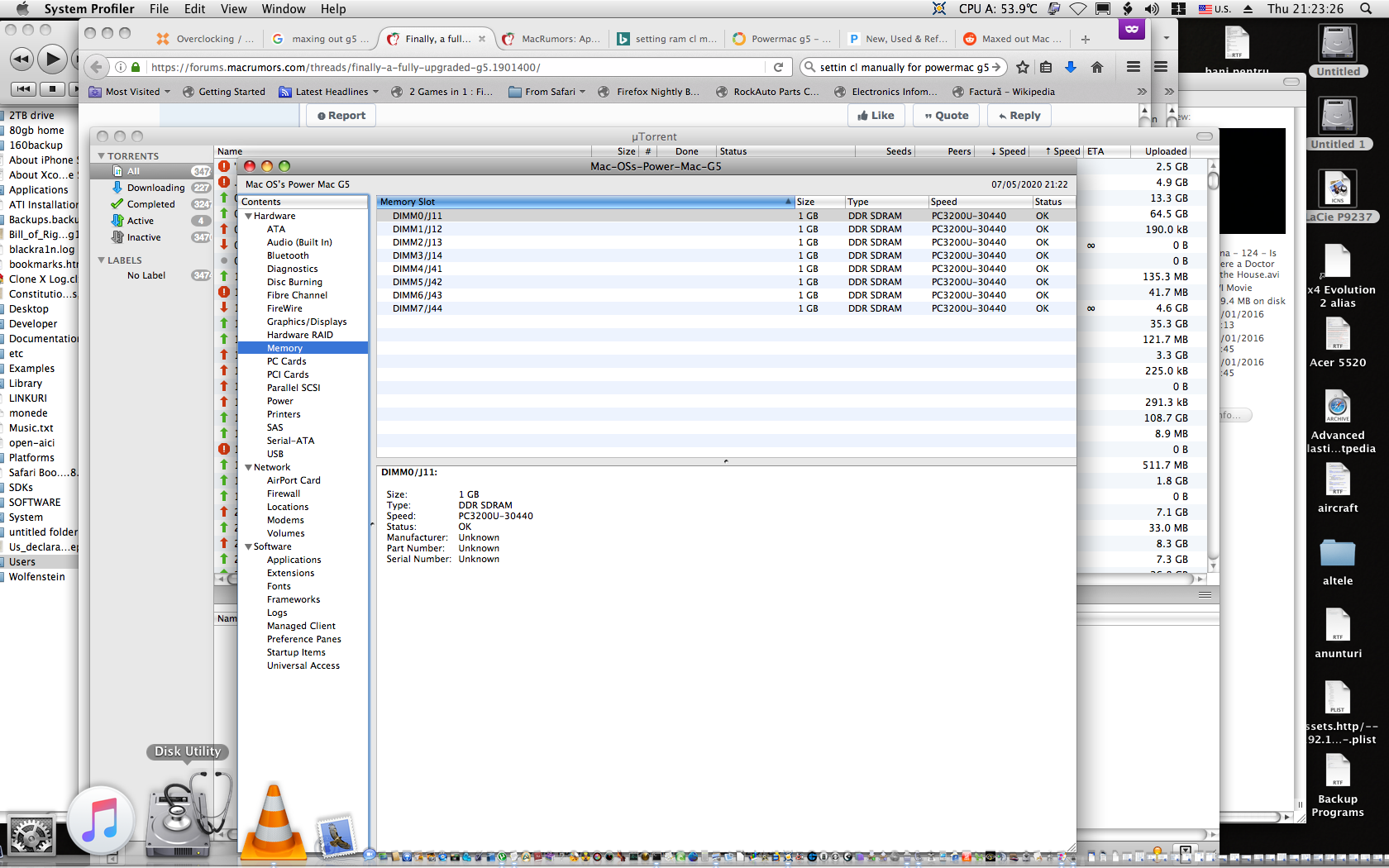The image size is (1389, 868).
Task: Open the downloads arrow icon in Firefox
Action: 1071,67
